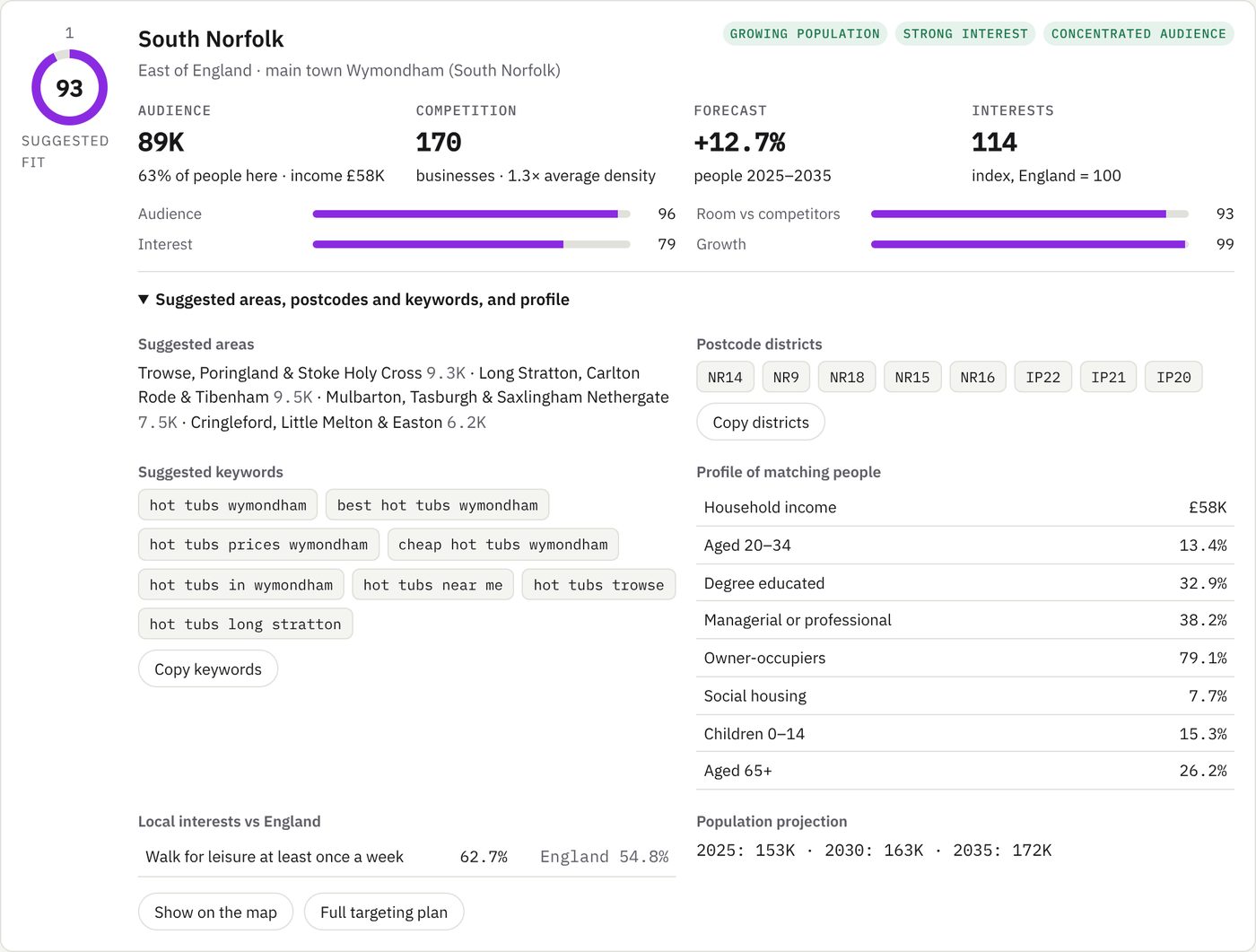Image resolution: width=1256 pixels, height=952 pixels.
Task: Click the Copy keywords button
Action: (x=208, y=669)
